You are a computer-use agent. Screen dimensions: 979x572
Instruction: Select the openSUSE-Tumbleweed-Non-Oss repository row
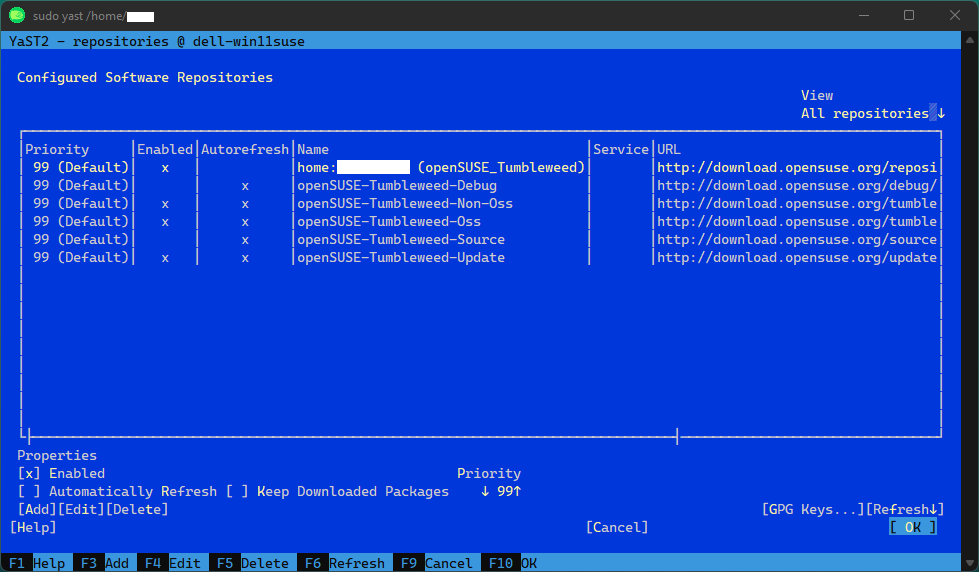(x=481, y=204)
